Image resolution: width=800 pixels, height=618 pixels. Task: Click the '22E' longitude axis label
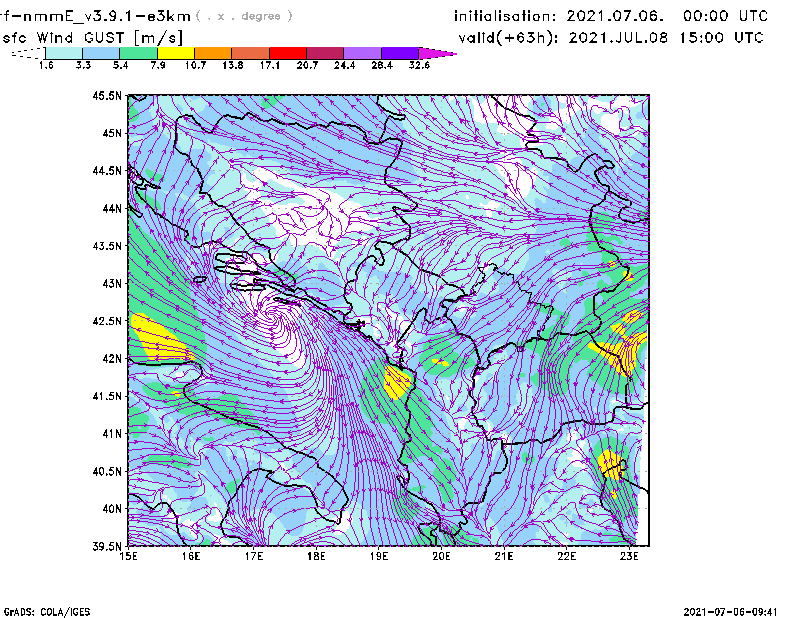[x=566, y=556]
